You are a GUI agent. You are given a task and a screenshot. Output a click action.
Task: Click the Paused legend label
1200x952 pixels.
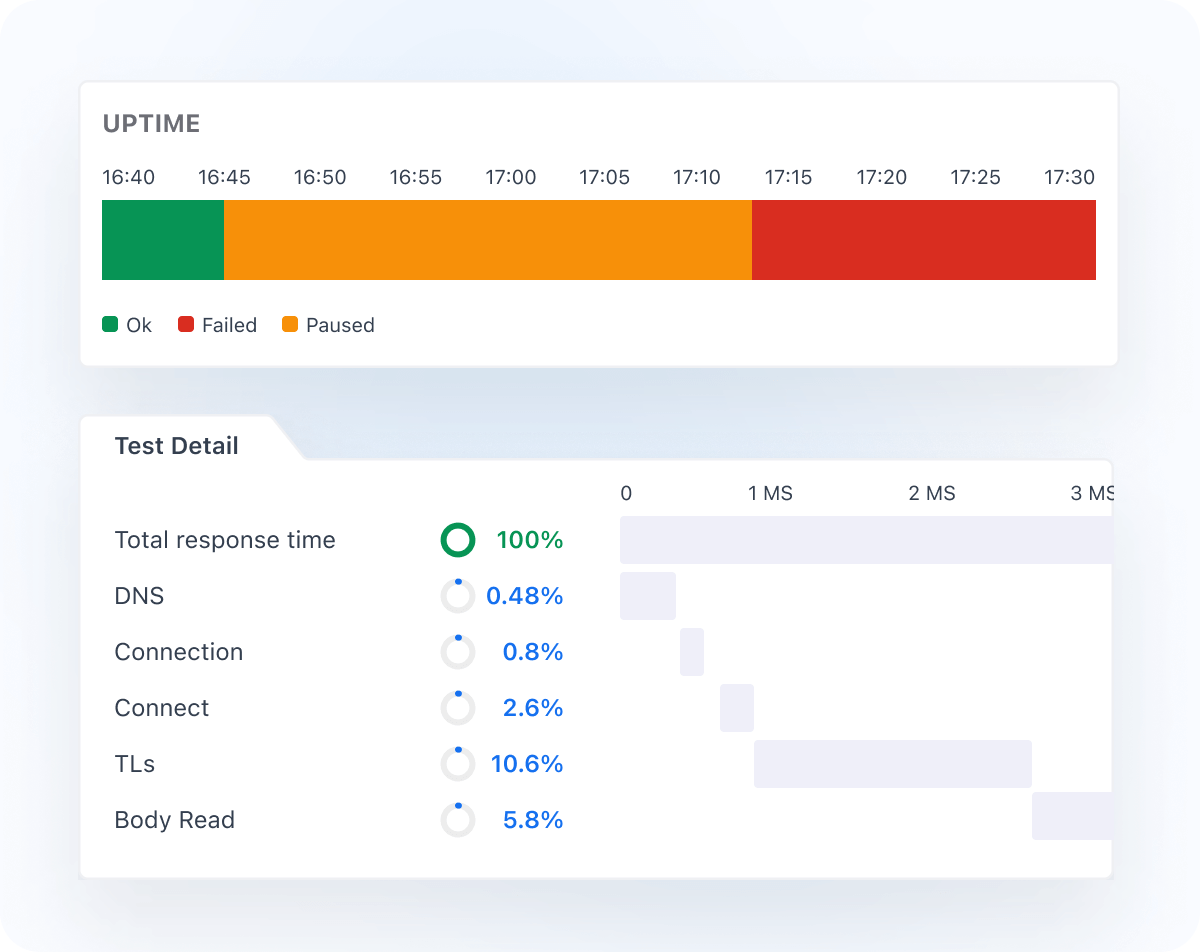pos(340,325)
